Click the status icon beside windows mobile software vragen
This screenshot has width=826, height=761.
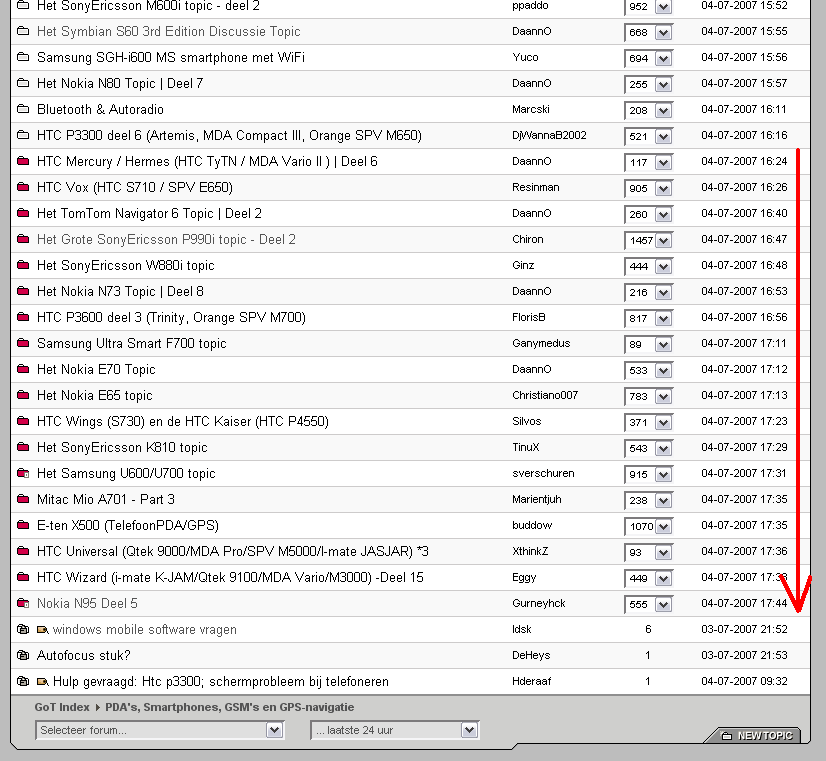point(23,629)
